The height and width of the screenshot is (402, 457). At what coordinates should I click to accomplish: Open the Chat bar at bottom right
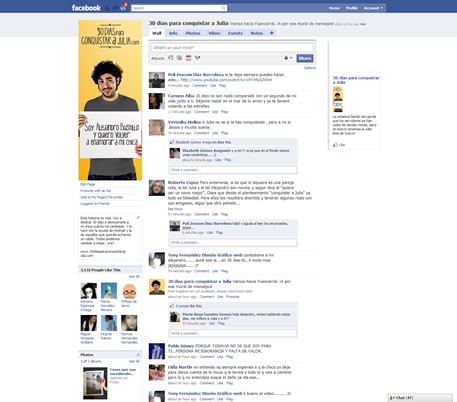coord(420,398)
